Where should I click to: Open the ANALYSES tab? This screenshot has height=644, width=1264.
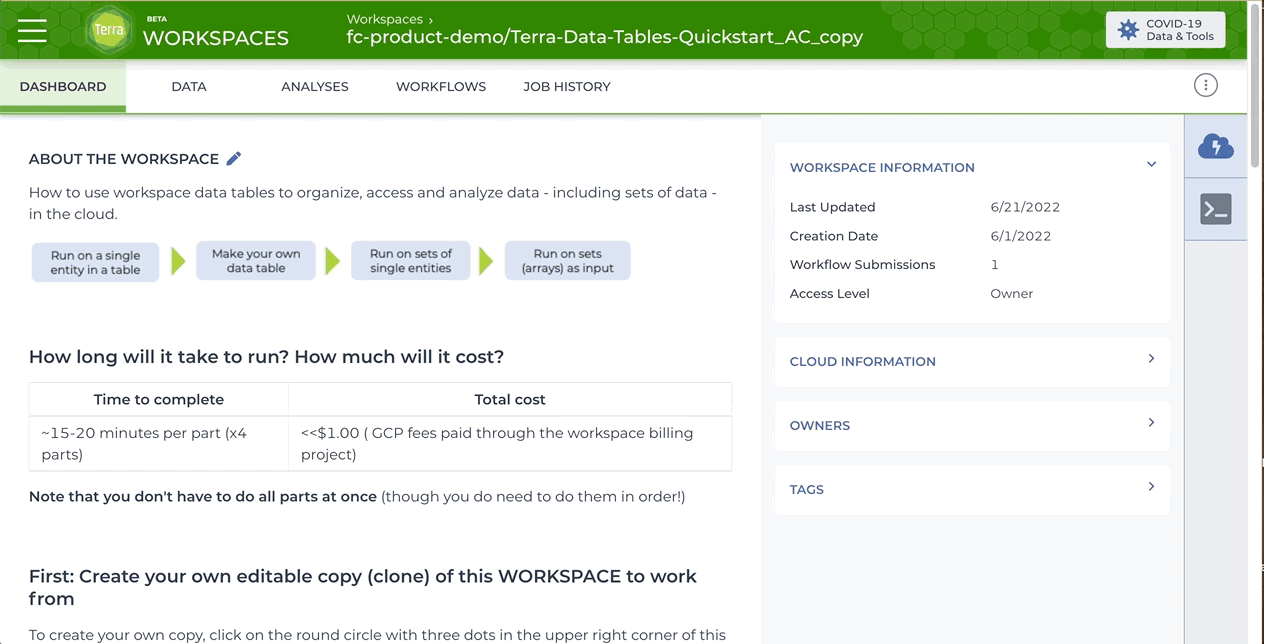coord(315,86)
